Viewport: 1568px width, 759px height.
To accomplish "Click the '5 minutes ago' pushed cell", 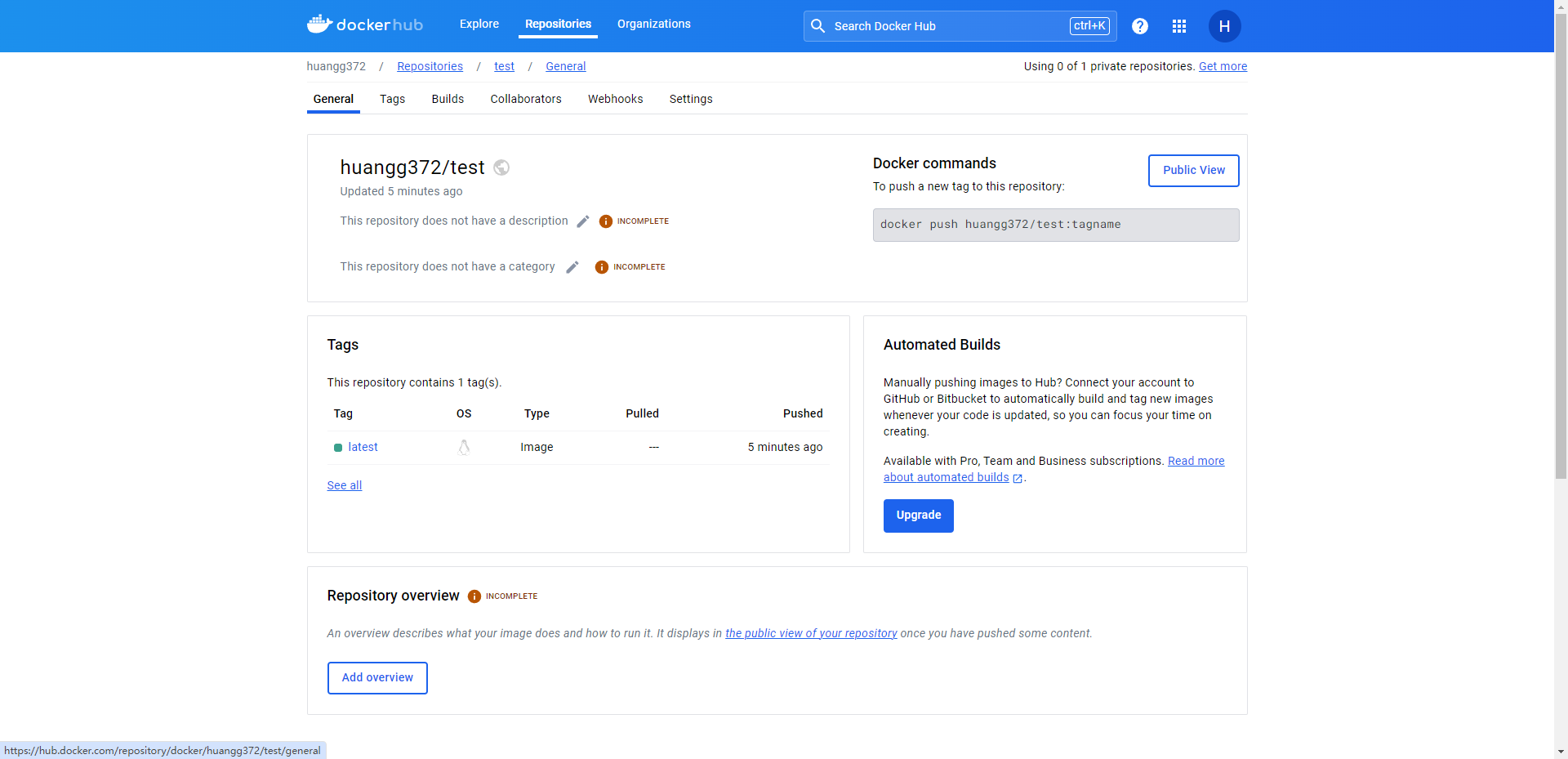I will [785, 447].
